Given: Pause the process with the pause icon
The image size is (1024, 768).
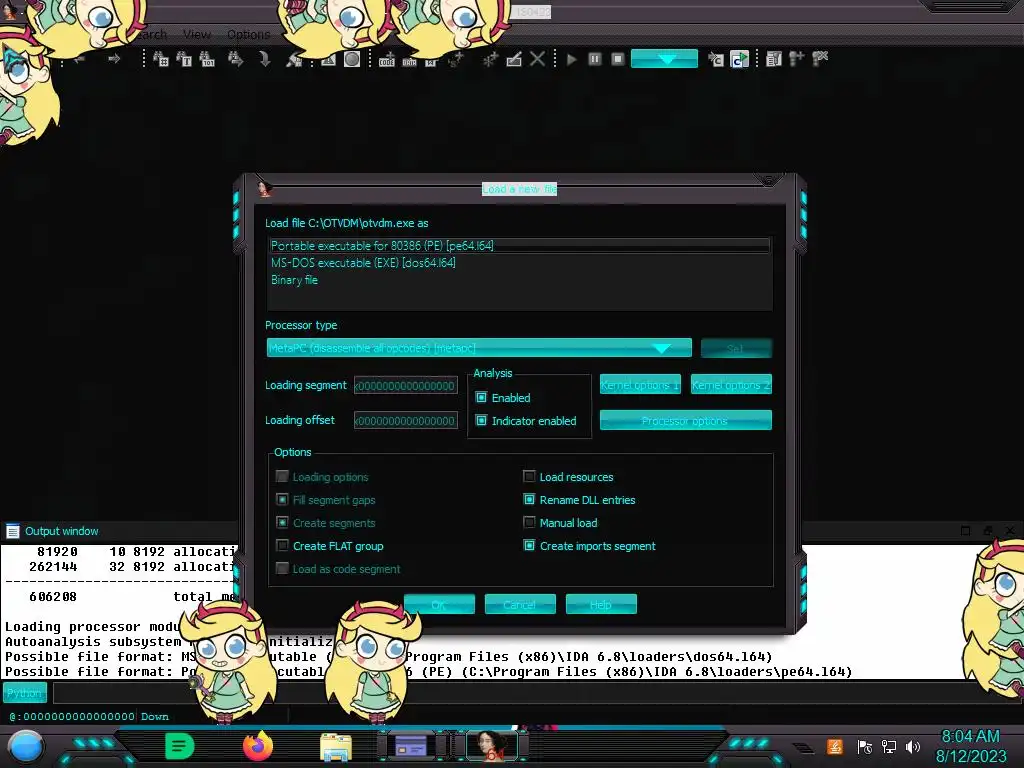Looking at the screenshot, I should pos(594,59).
